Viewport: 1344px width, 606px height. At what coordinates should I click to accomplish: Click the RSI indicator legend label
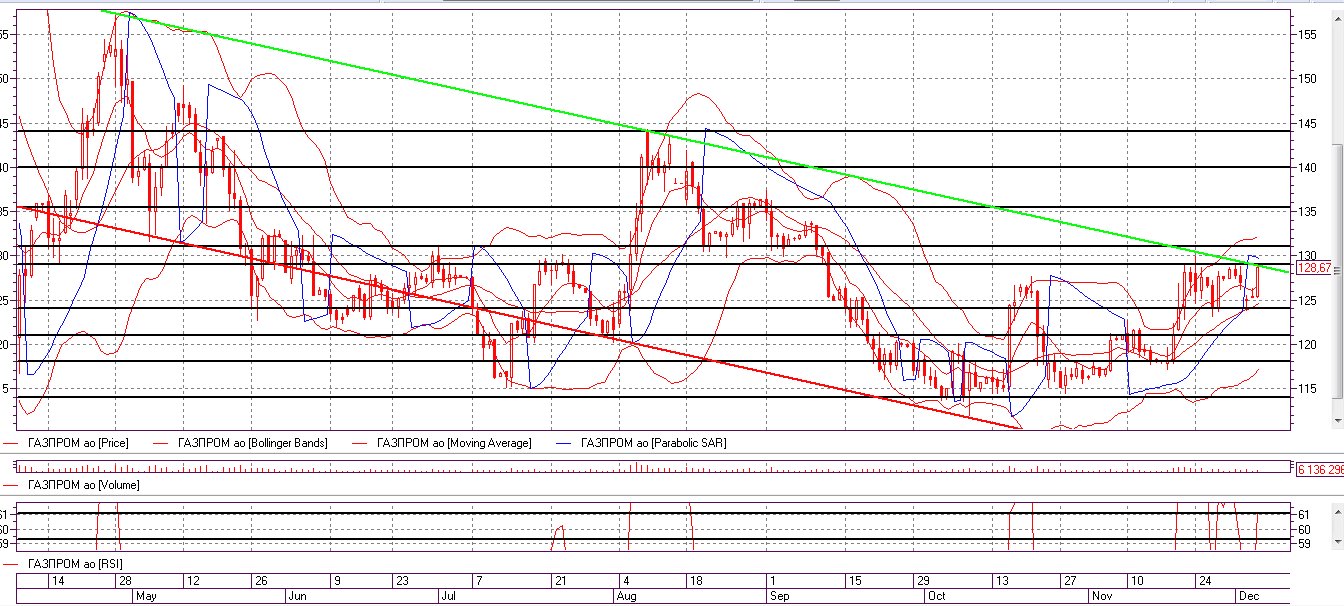76,566
